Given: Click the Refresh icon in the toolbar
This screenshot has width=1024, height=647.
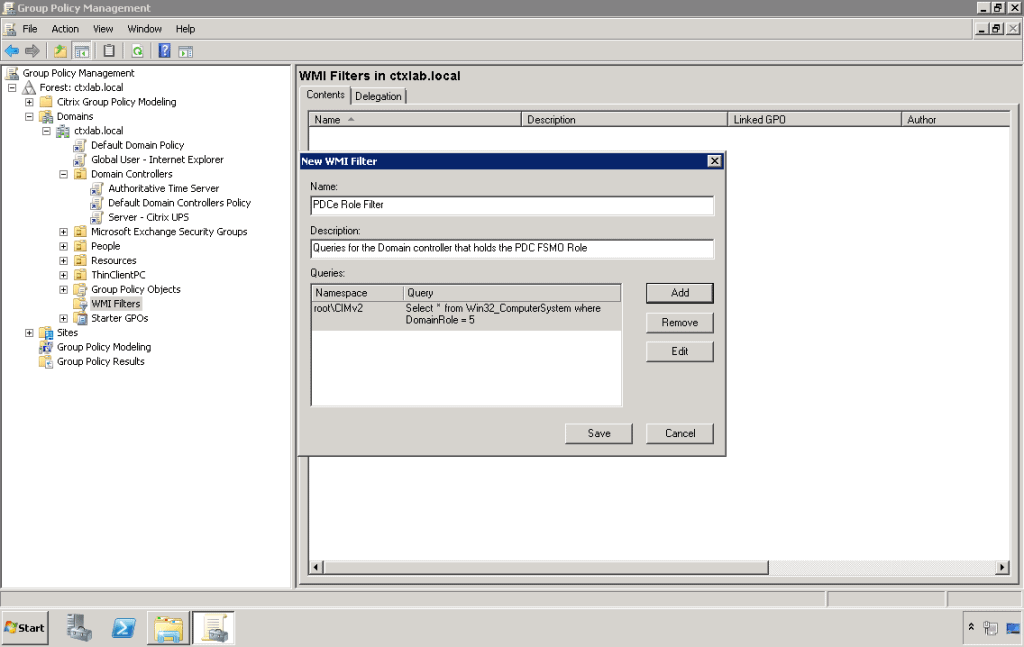Looking at the screenshot, I should [136, 50].
